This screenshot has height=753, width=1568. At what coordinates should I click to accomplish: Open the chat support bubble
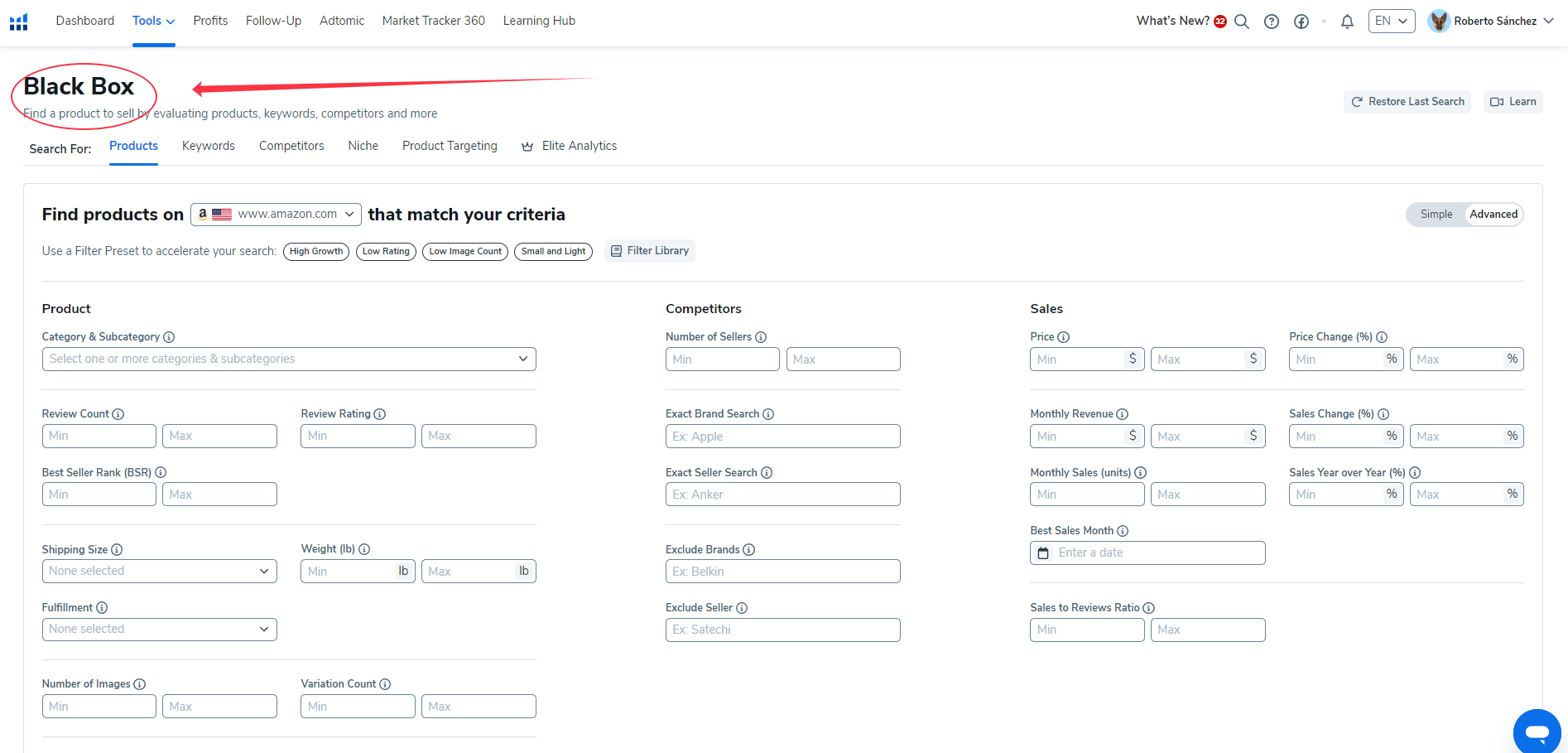pyautogui.click(x=1537, y=732)
